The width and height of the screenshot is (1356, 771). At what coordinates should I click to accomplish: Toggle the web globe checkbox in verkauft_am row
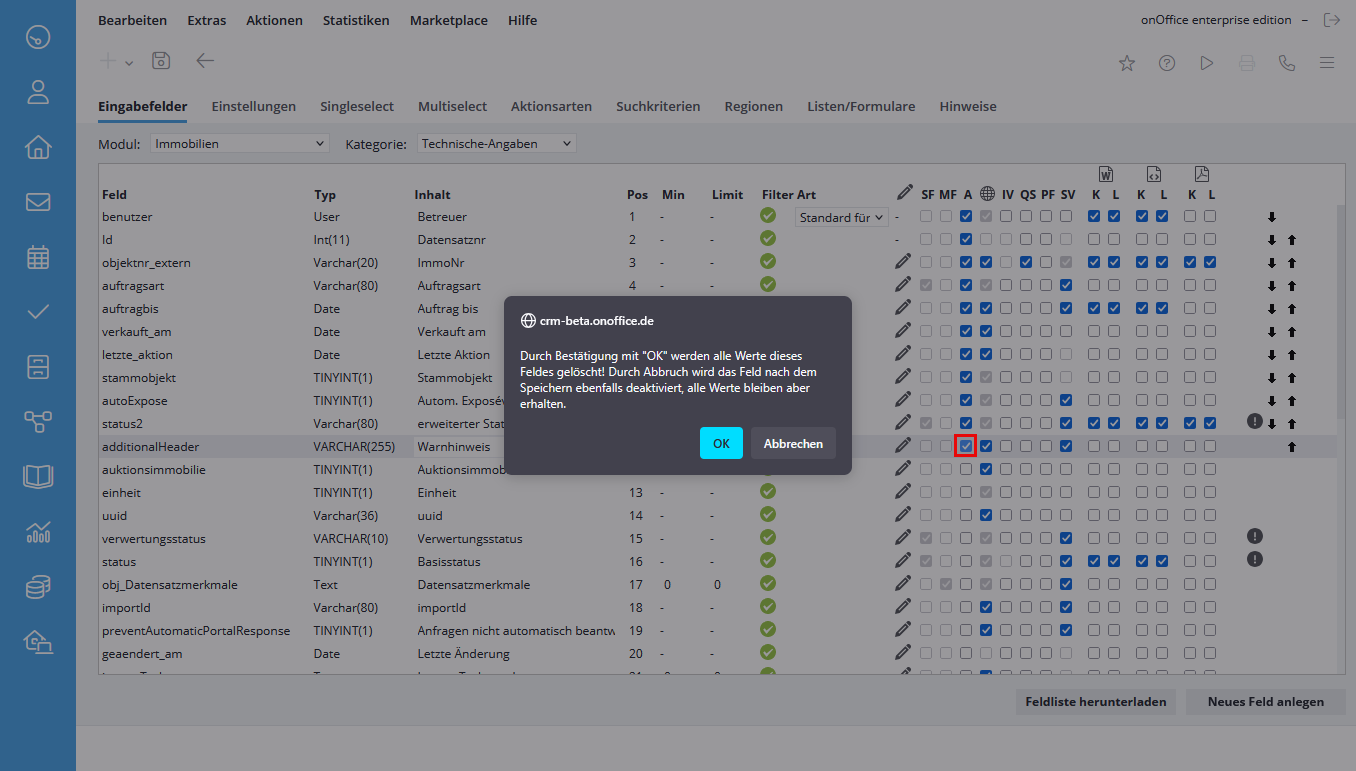point(986,331)
